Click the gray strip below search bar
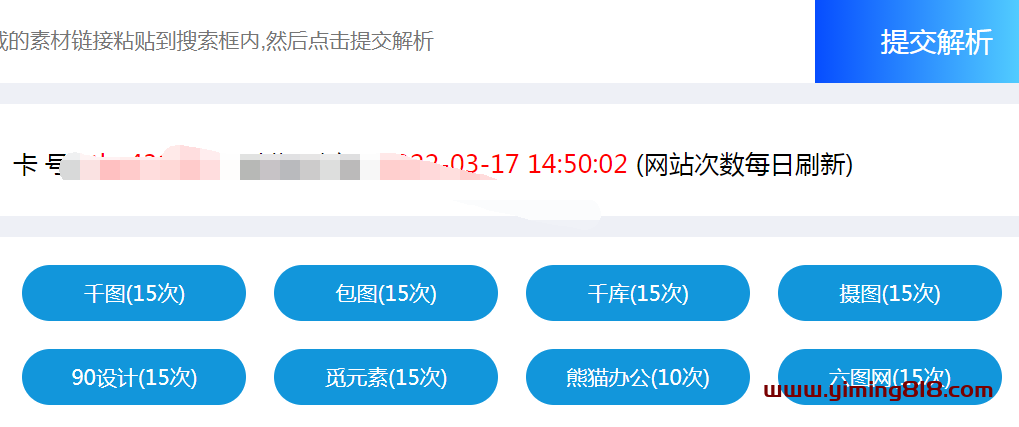This screenshot has width=1019, height=427. tap(510, 94)
